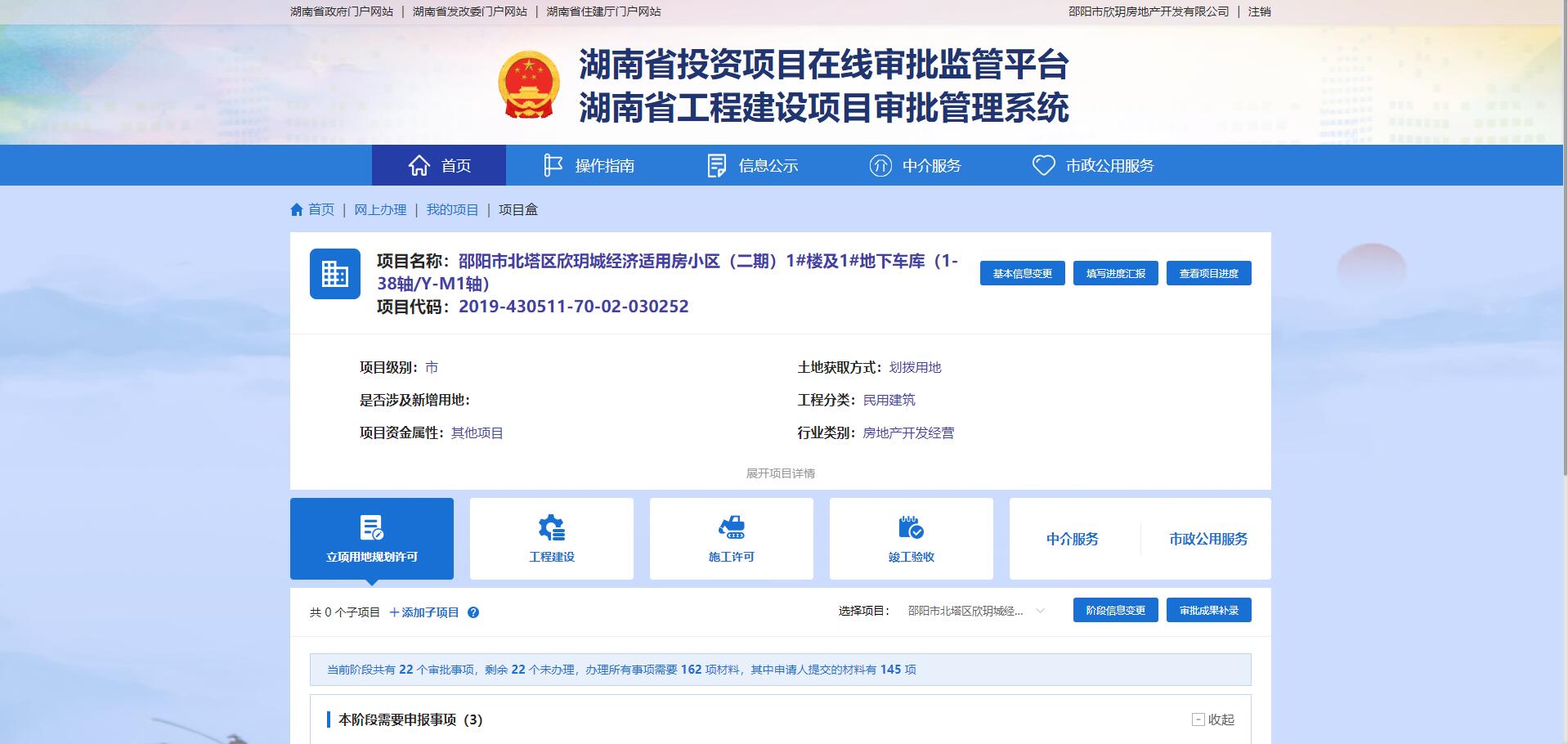Click project code 2019-430511-70-02-030252
Viewport: 1568px width, 744px height.
[x=574, y=307]
